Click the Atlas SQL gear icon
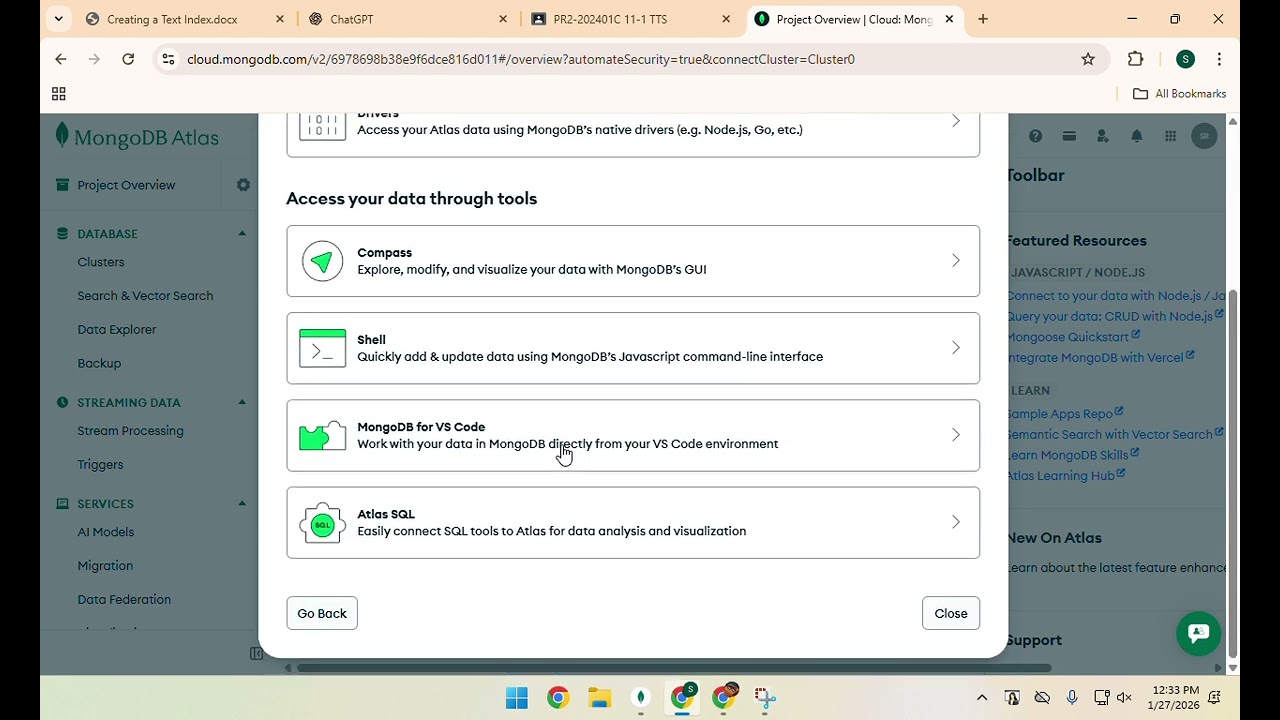This screenshot has width=1280, height=720. (322, 523)
